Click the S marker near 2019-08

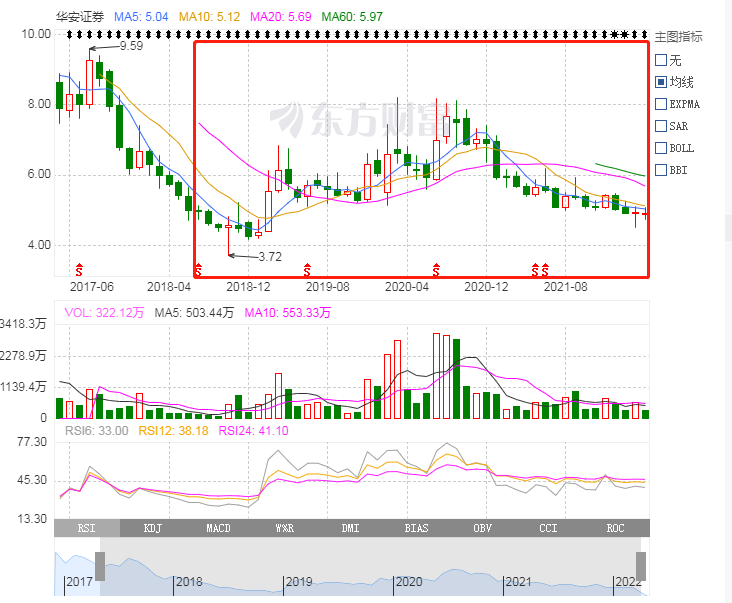tap(307, 269)
